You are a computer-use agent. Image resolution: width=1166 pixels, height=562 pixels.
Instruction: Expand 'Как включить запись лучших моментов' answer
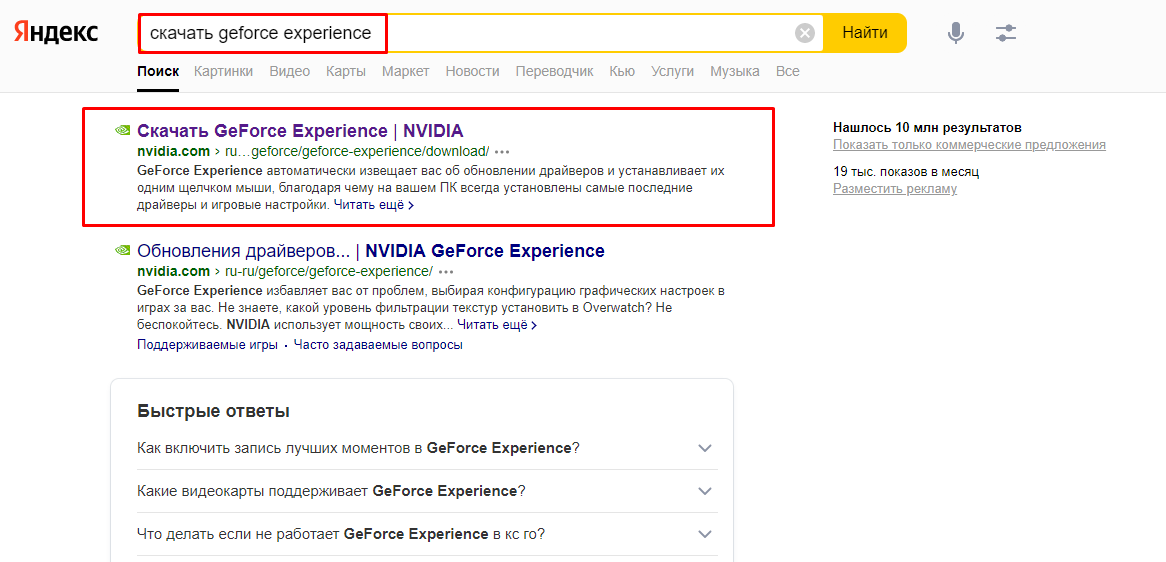click(427, 448)
